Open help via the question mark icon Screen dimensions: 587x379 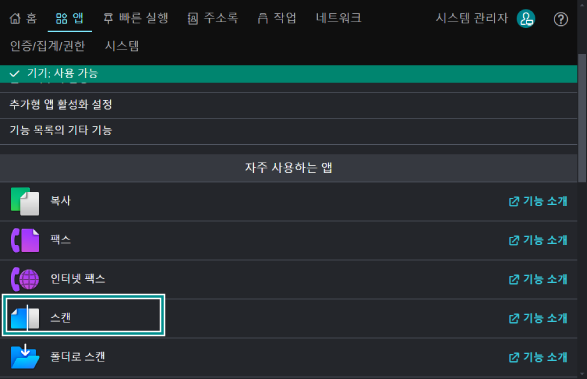coord(560,19)
